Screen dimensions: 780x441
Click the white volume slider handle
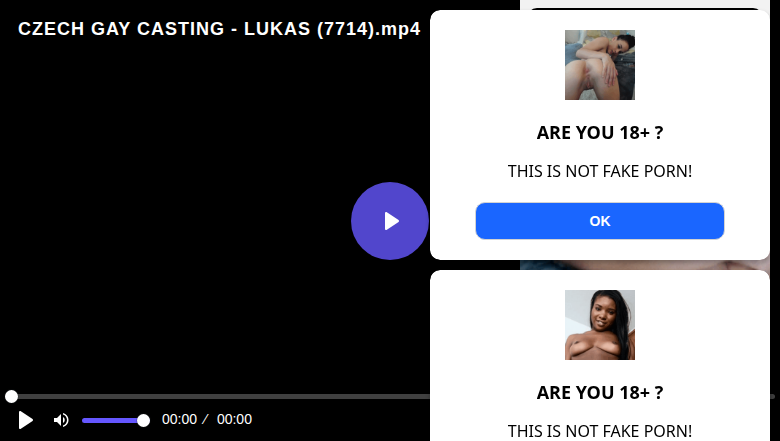coord(143,421)
